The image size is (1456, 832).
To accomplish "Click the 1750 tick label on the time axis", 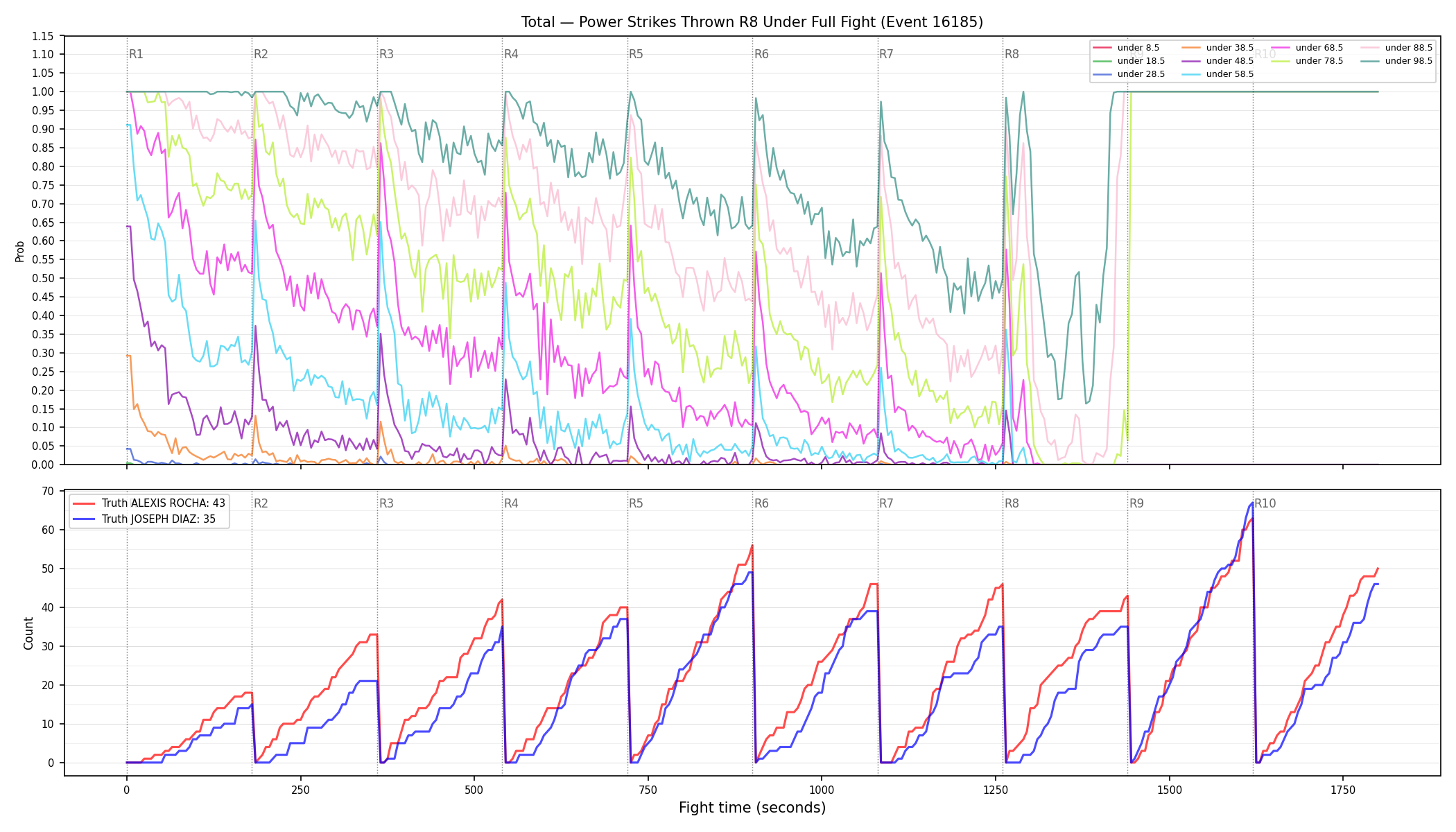I will click(x=1343, y=790).
